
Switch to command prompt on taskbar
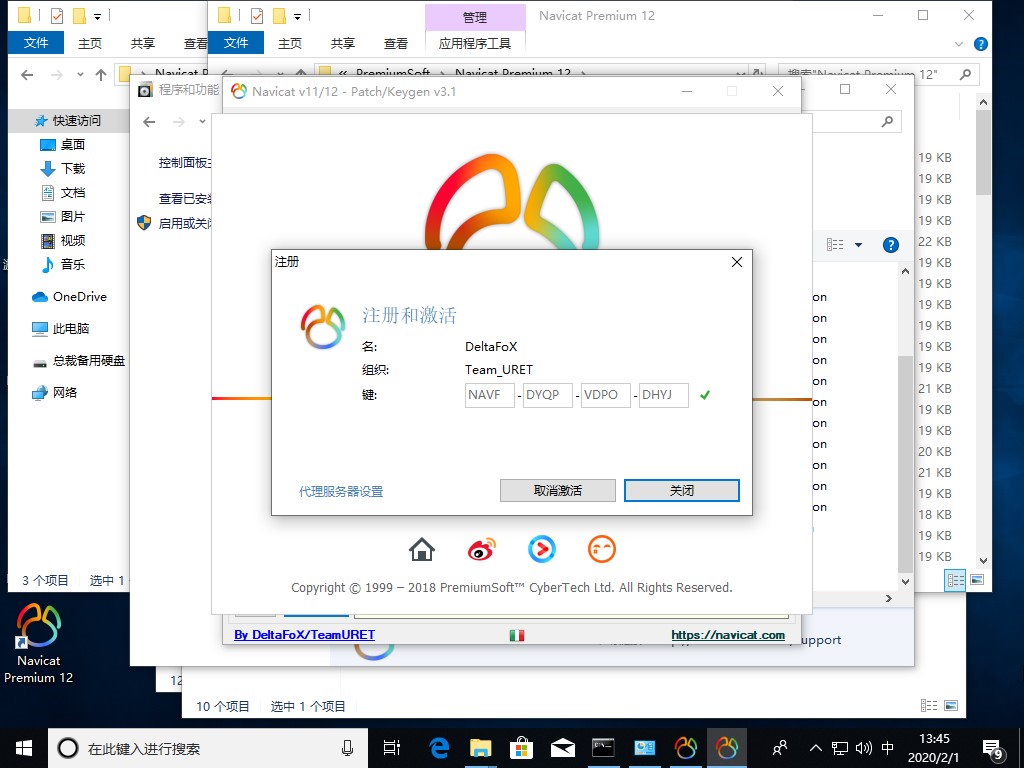click(603, 748)
